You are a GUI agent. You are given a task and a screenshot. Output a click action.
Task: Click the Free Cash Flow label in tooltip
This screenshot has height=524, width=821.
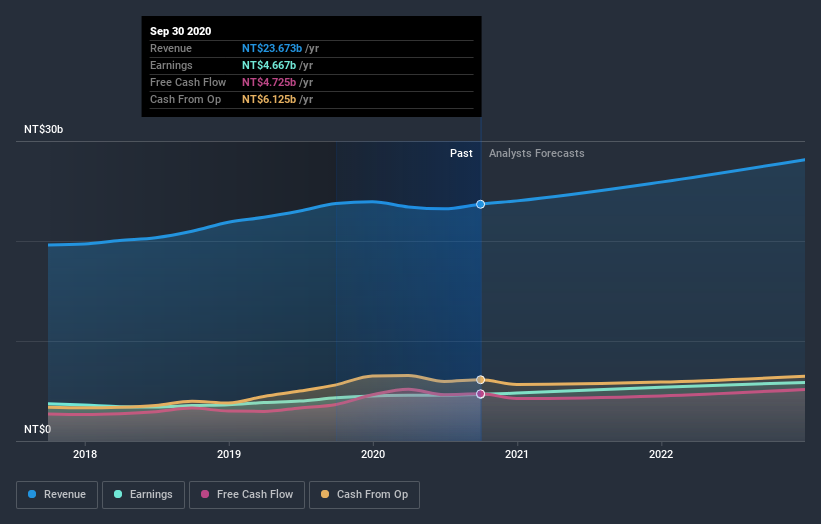188,82
